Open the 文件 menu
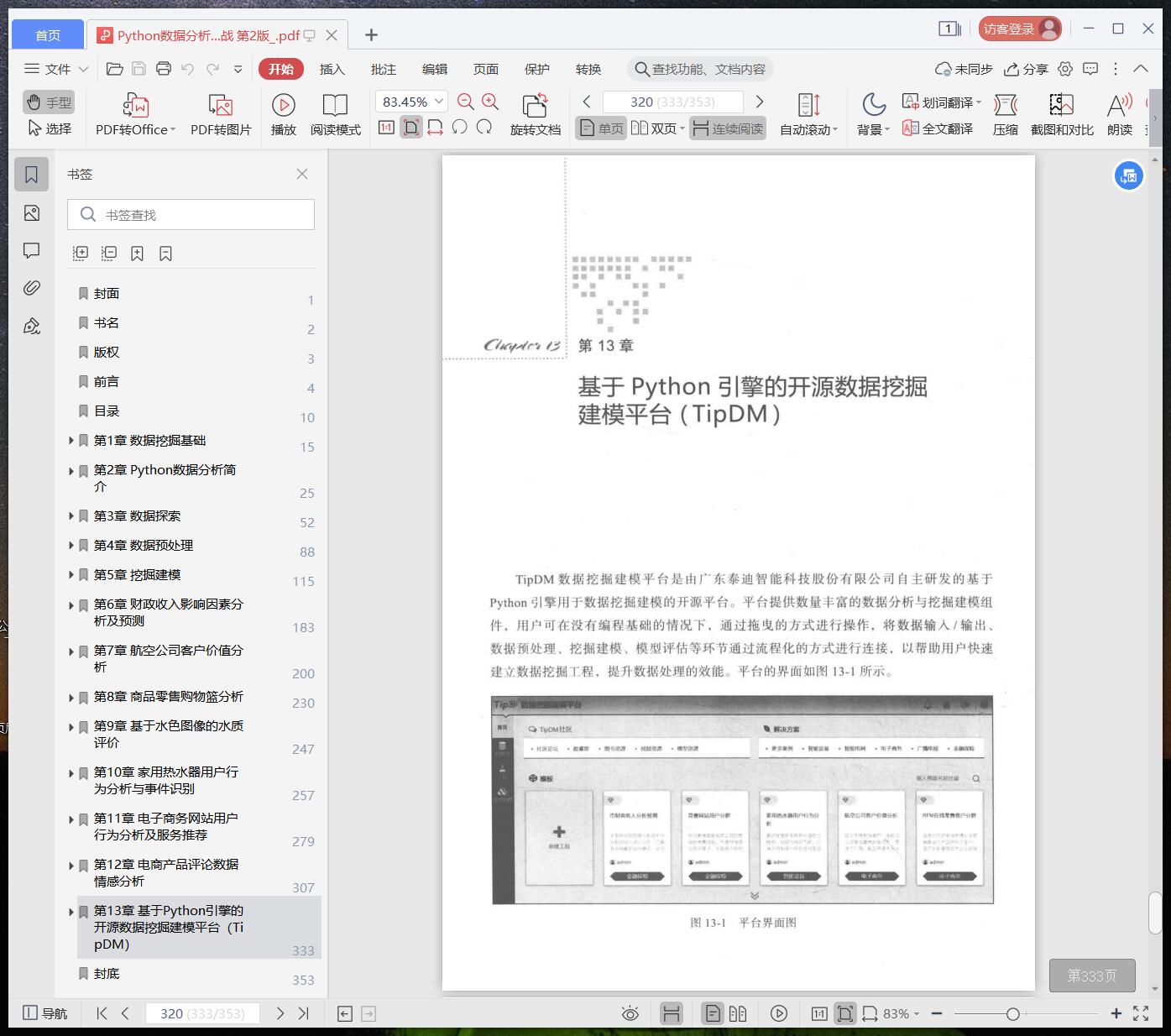Image resolution: width=1171 pixels, height=1036 pixels. (56, 69)
